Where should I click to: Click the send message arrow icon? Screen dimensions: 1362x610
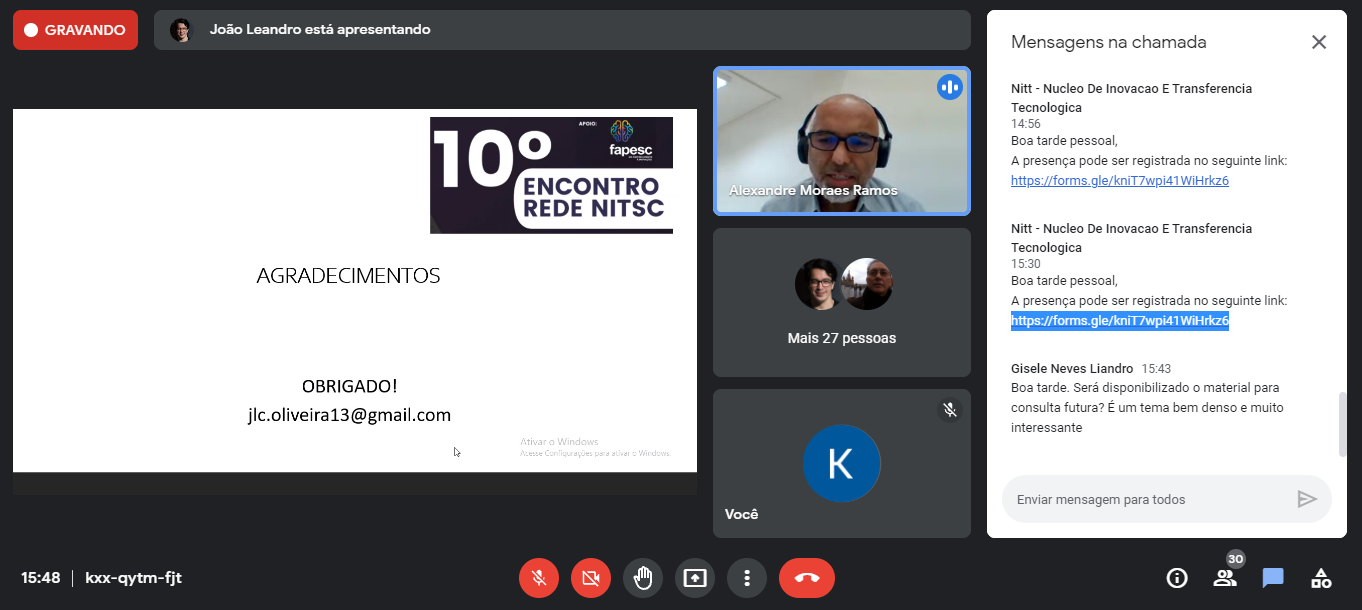click(1306, 499)
